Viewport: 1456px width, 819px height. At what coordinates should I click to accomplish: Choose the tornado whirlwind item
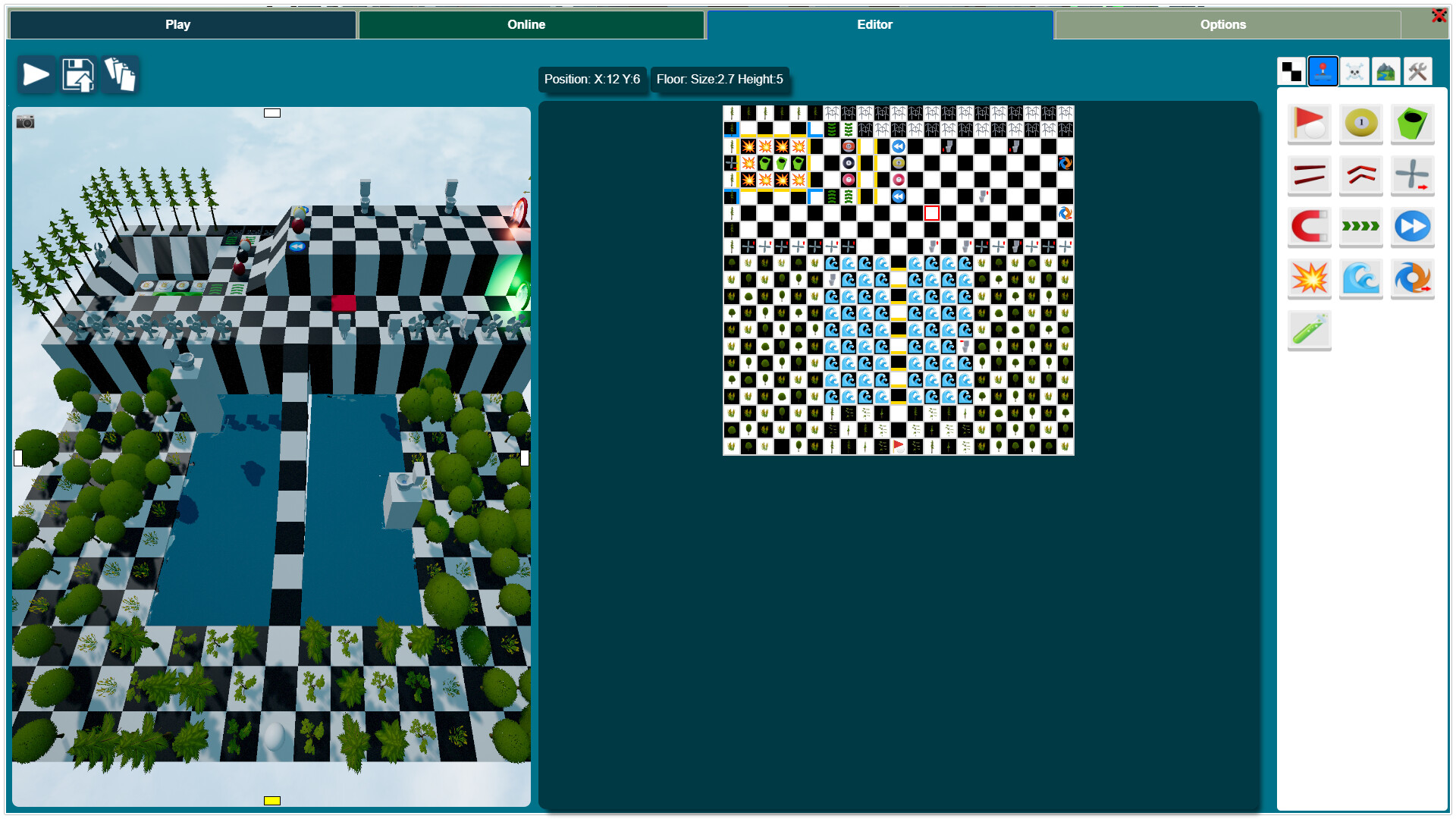(x=1413, y=278)
